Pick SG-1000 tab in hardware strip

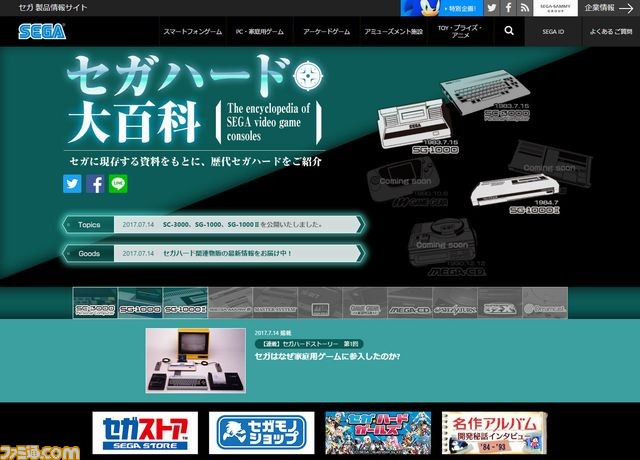pyautogui.click(x=140, y=303)
